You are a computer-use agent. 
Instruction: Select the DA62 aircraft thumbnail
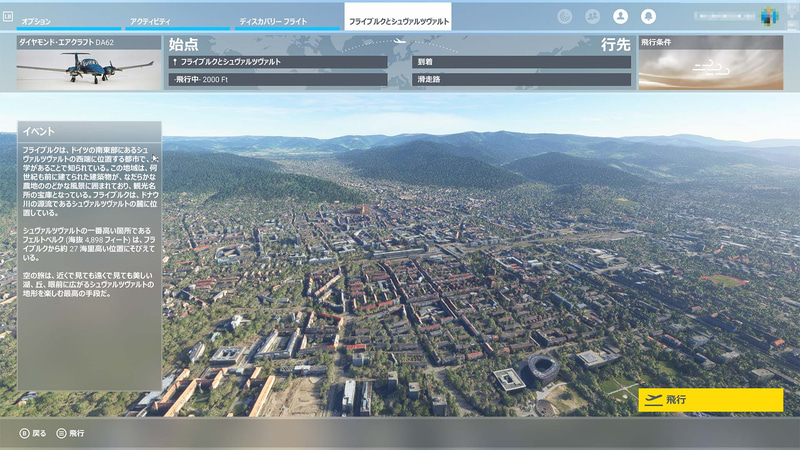coord(88,70)
